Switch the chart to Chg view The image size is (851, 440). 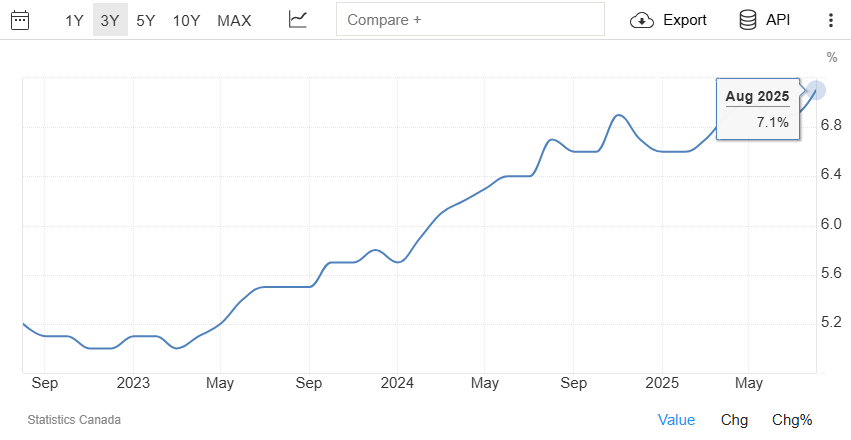pos(734,420)
